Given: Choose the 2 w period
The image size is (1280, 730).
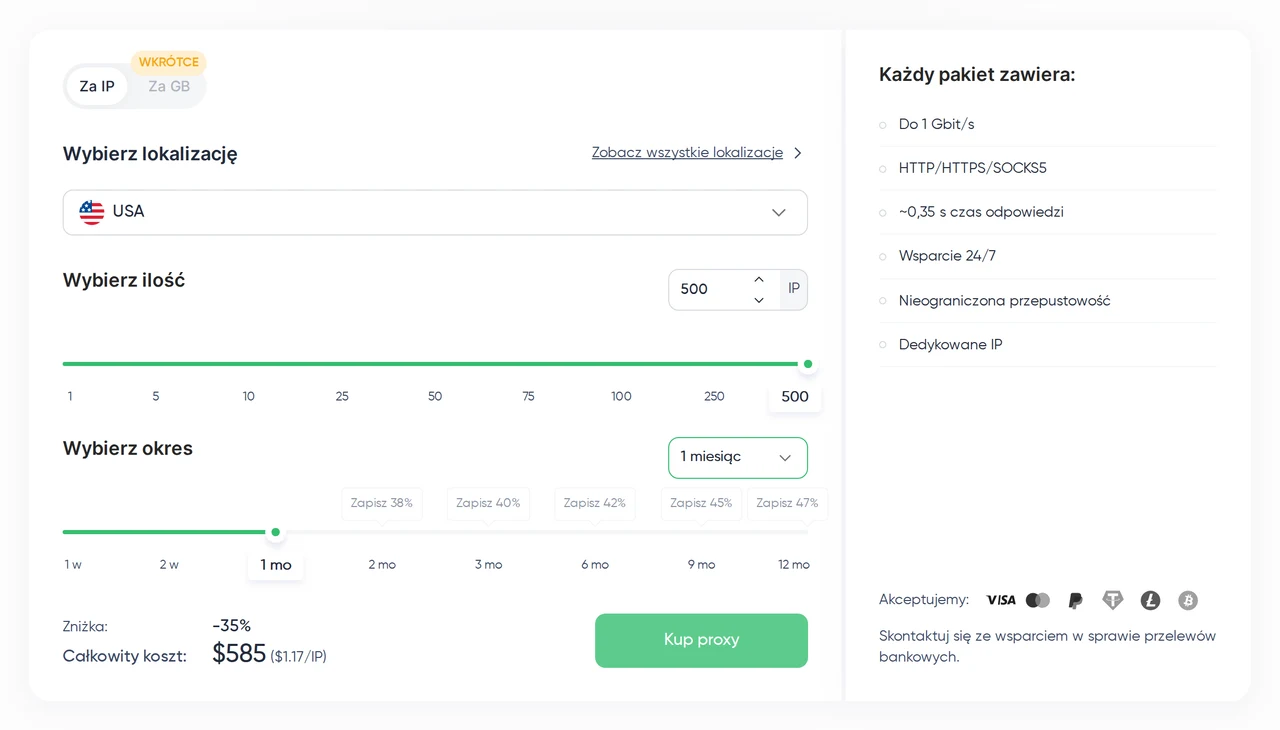Looking at the screenshot, I should (x=169, y=565).
